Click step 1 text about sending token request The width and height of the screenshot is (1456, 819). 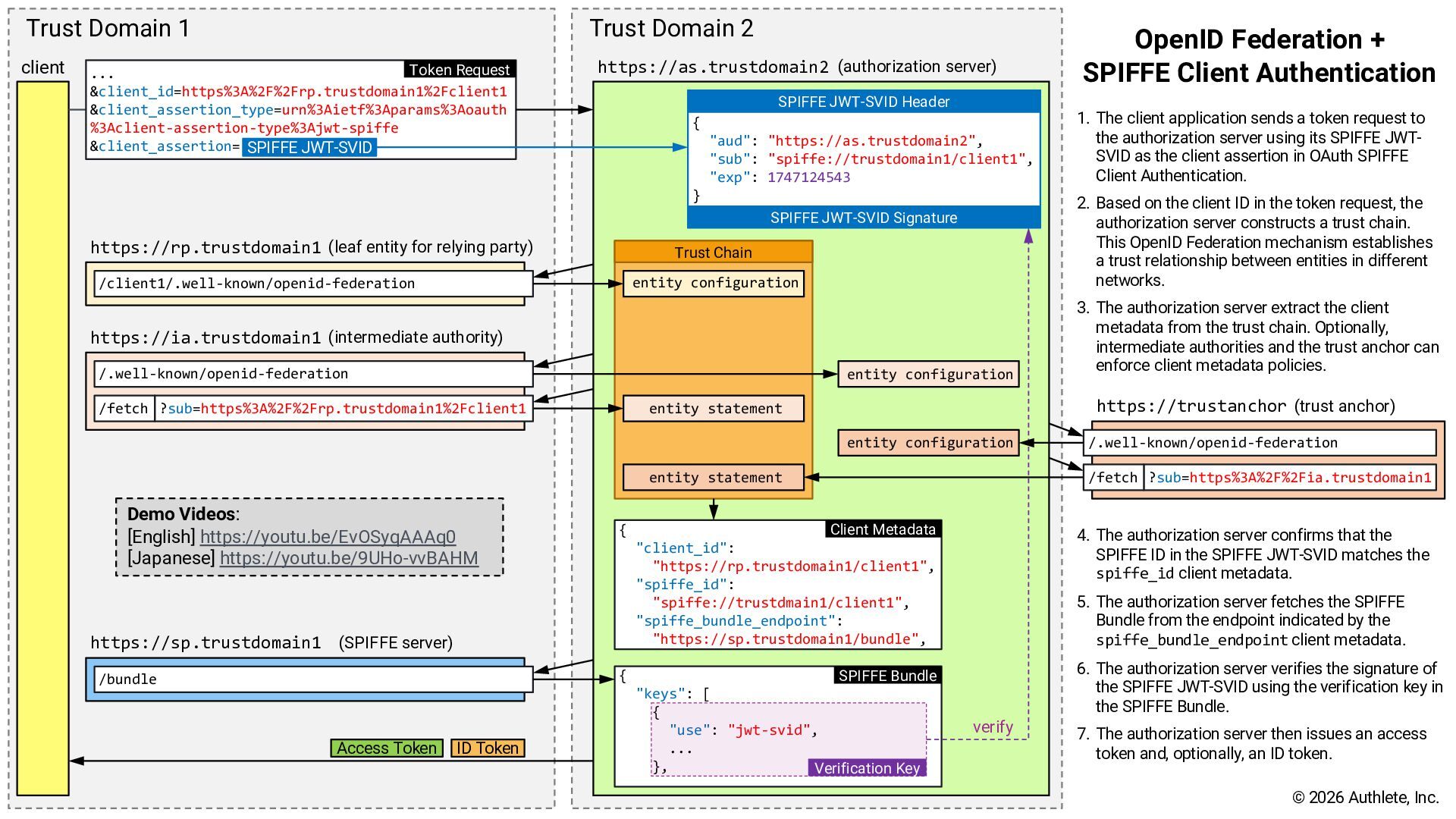point(1259,147)
